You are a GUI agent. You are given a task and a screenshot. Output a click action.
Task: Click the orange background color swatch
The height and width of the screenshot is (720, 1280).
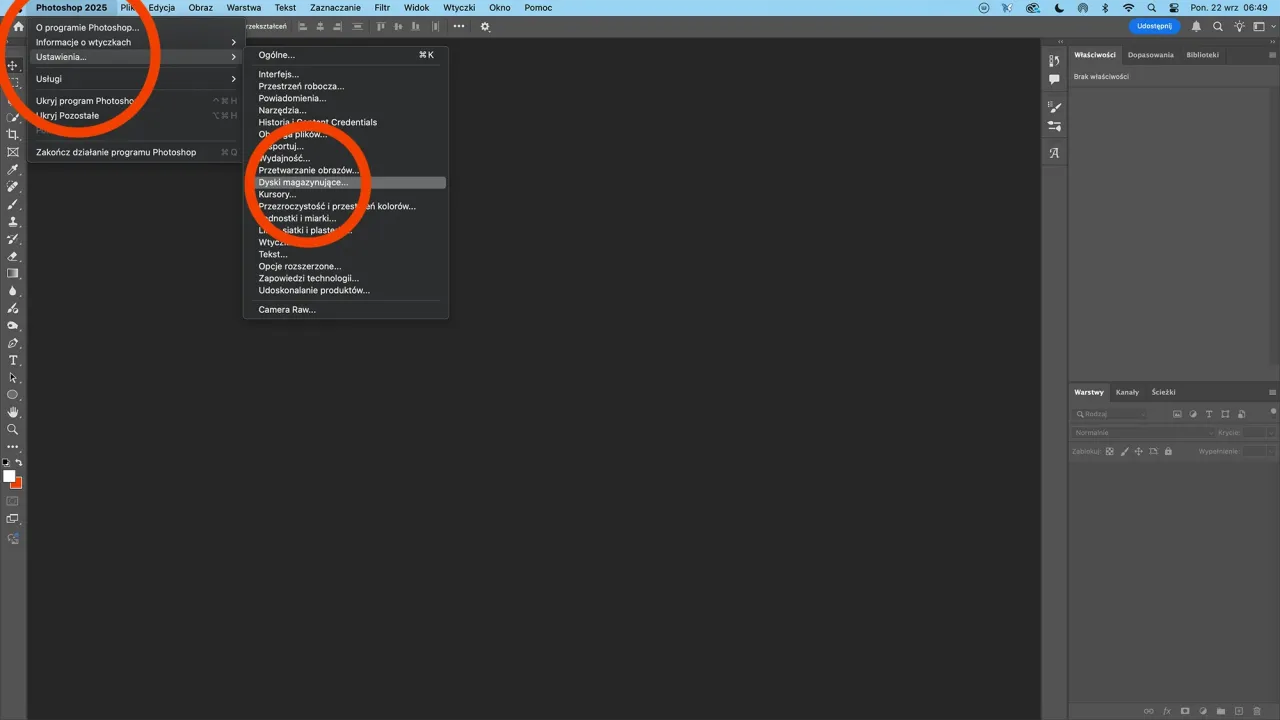click(16, 483)
